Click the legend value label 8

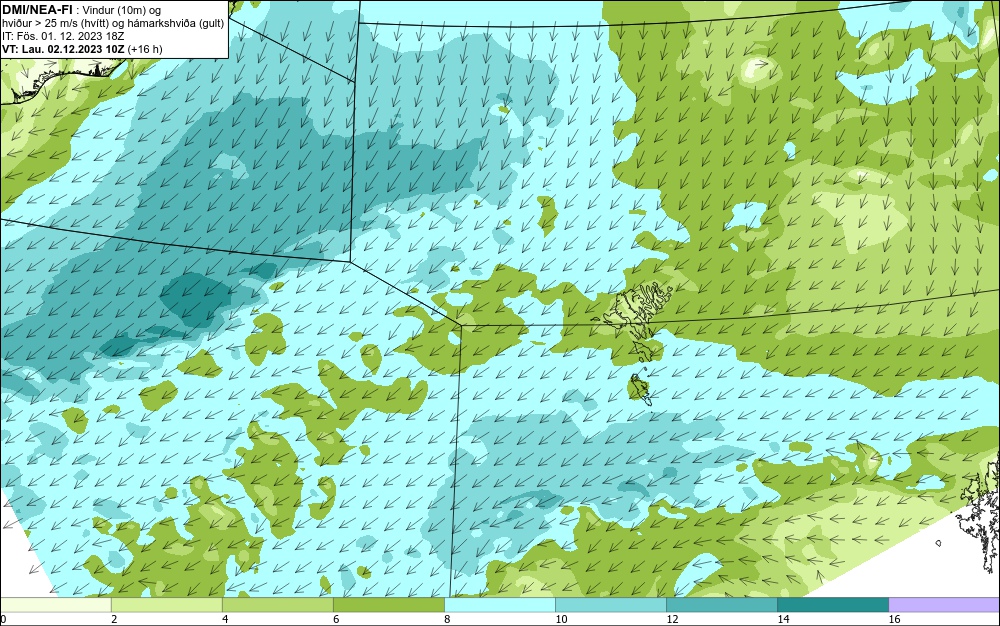[447, 619]
